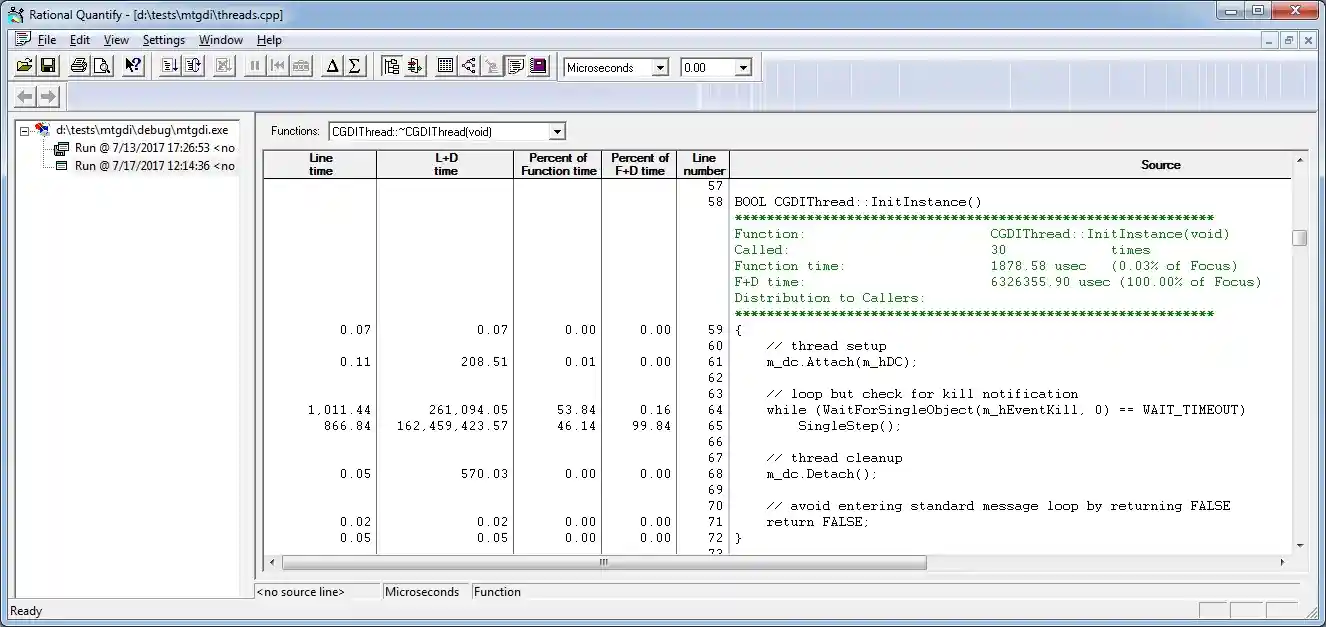This screenshot has width=1326, height=627.
Task: Click the Sigma (merge runs) icon
Action: [x=354, y=67]
